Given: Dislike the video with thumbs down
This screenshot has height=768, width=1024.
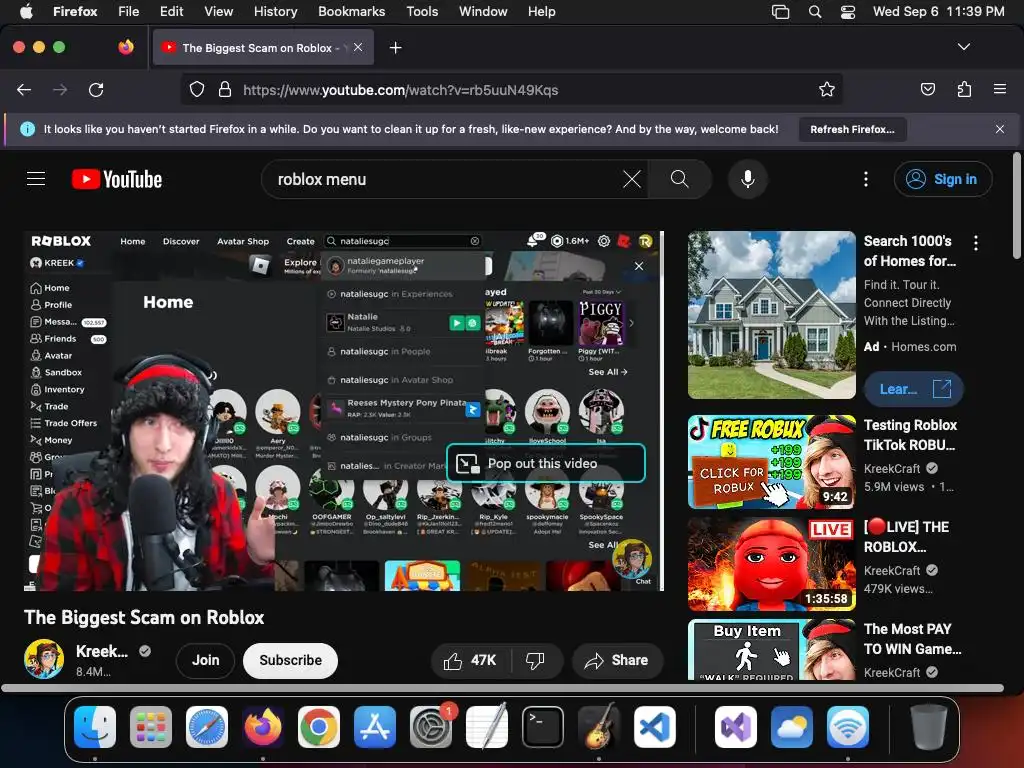Looking at the screenshot, I should coord(536,661).
